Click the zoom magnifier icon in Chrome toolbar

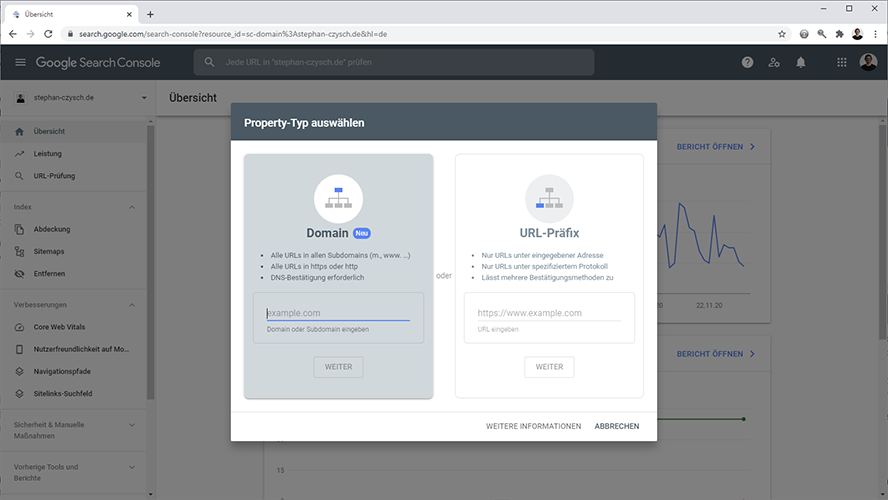[822, 34]
